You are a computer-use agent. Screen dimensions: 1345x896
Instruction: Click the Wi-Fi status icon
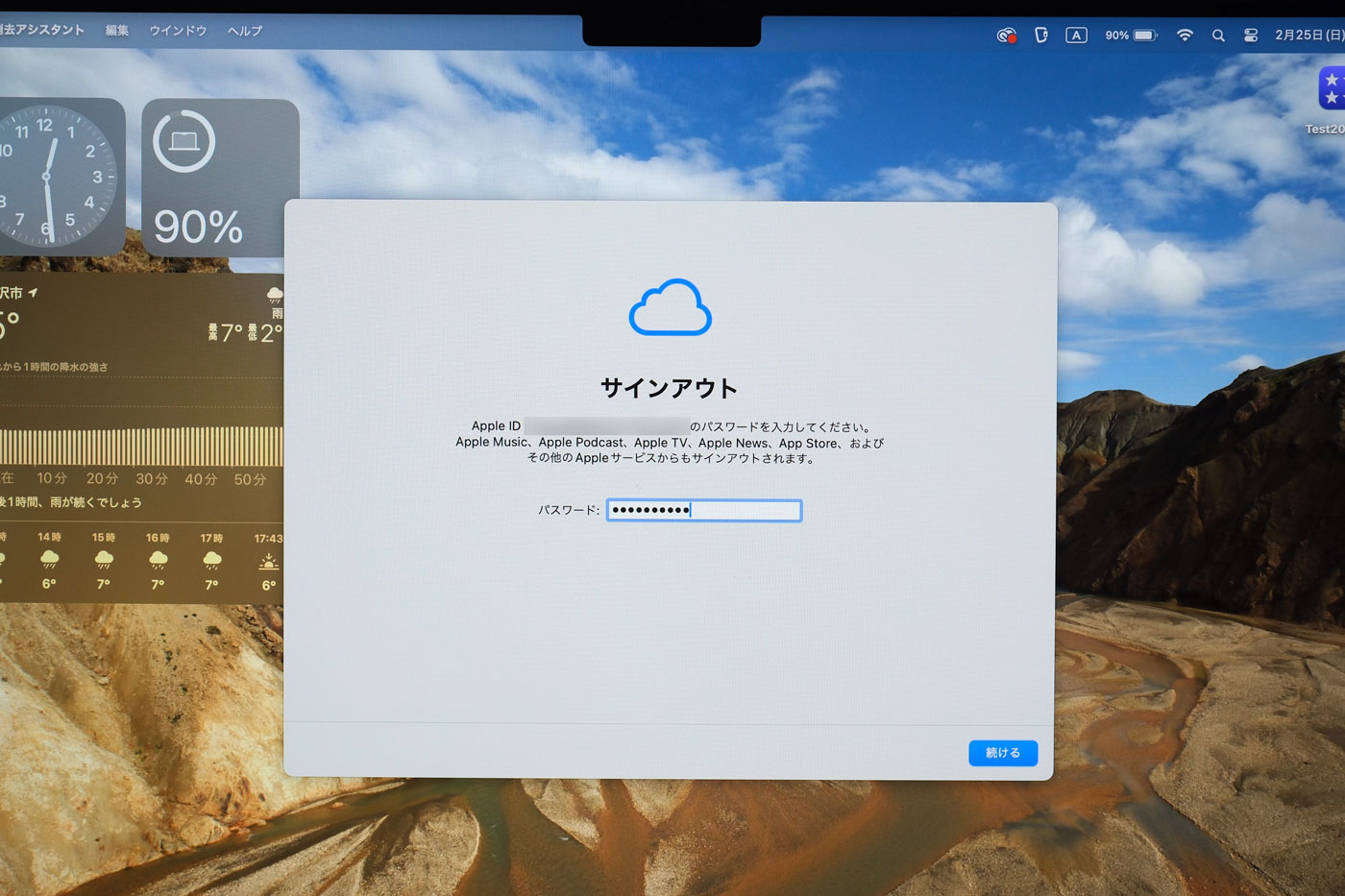pyautogui.click(x=1185, y=36)
